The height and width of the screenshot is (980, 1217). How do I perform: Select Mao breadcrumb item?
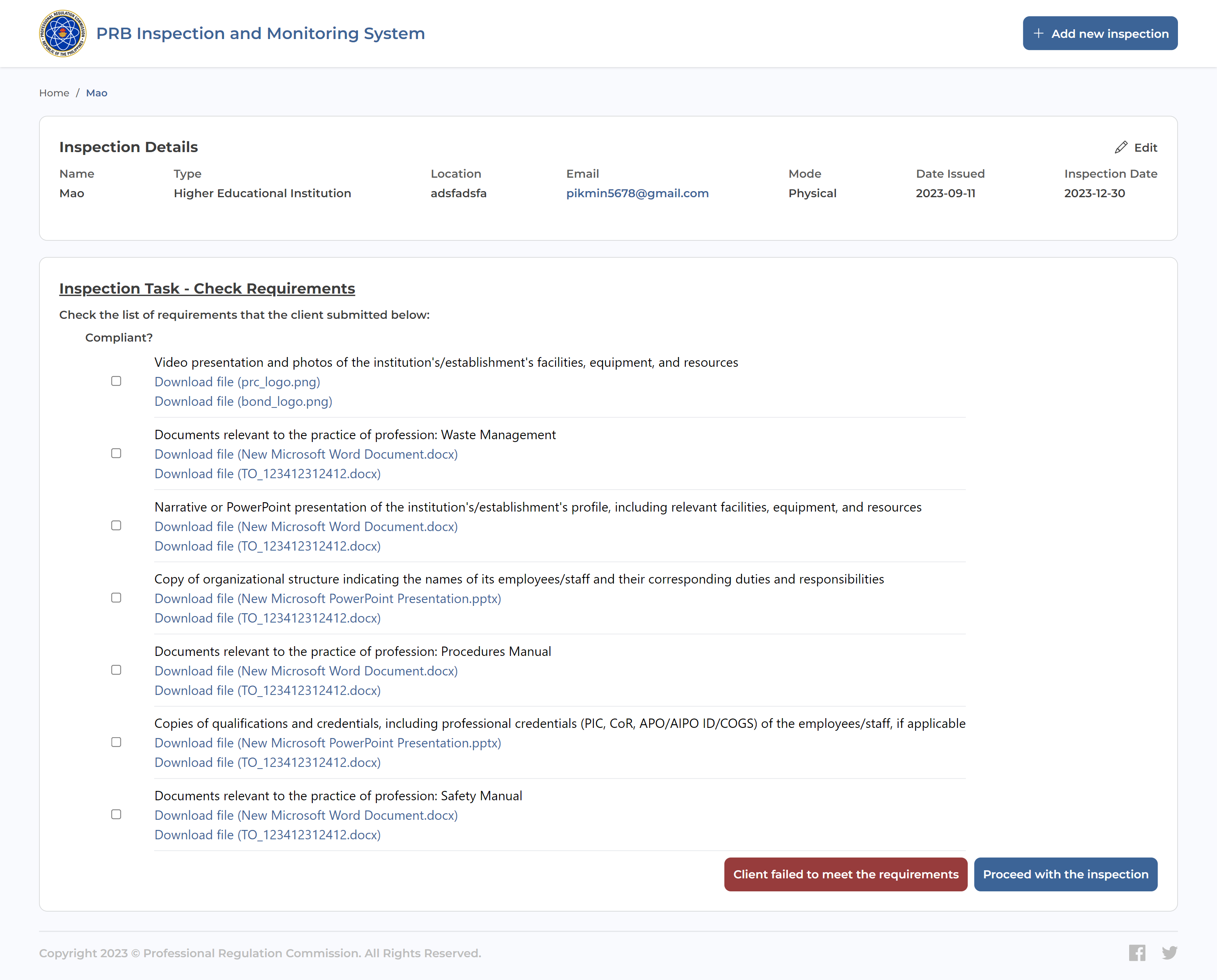pos(96,93)
